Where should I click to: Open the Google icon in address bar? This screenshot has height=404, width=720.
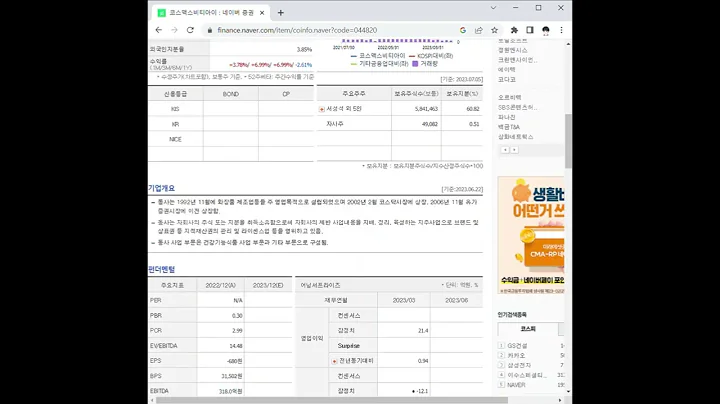[x=462, y=30]
